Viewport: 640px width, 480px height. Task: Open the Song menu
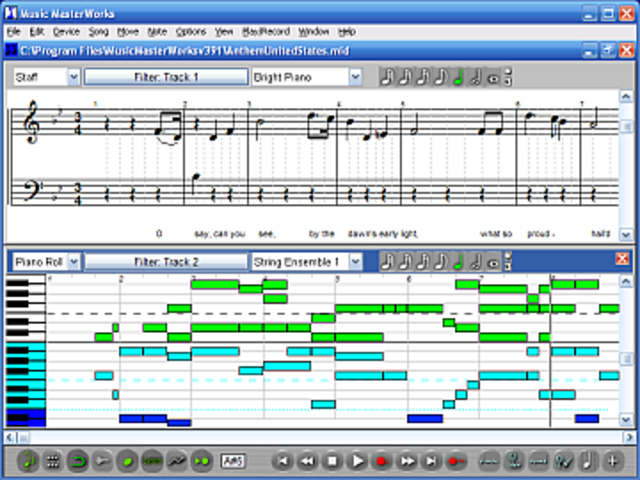98,32
